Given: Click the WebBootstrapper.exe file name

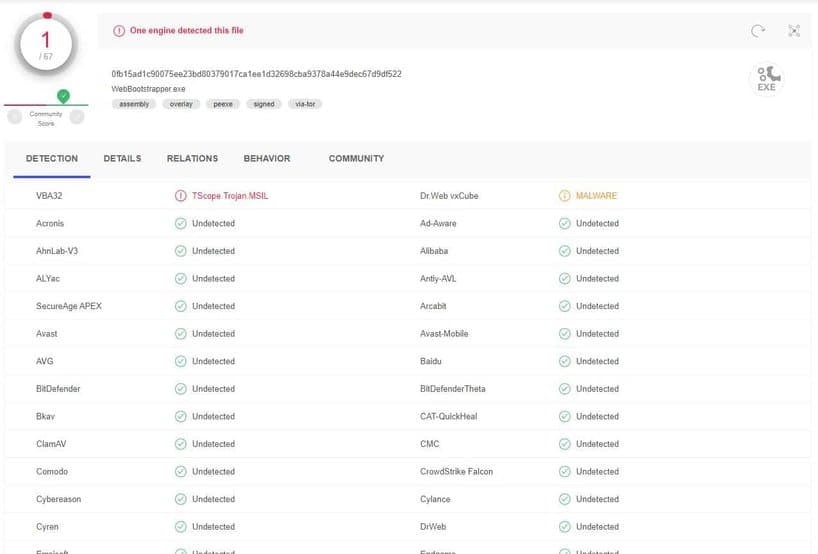Looking at the screenshot, I should (x=148, y=89).
